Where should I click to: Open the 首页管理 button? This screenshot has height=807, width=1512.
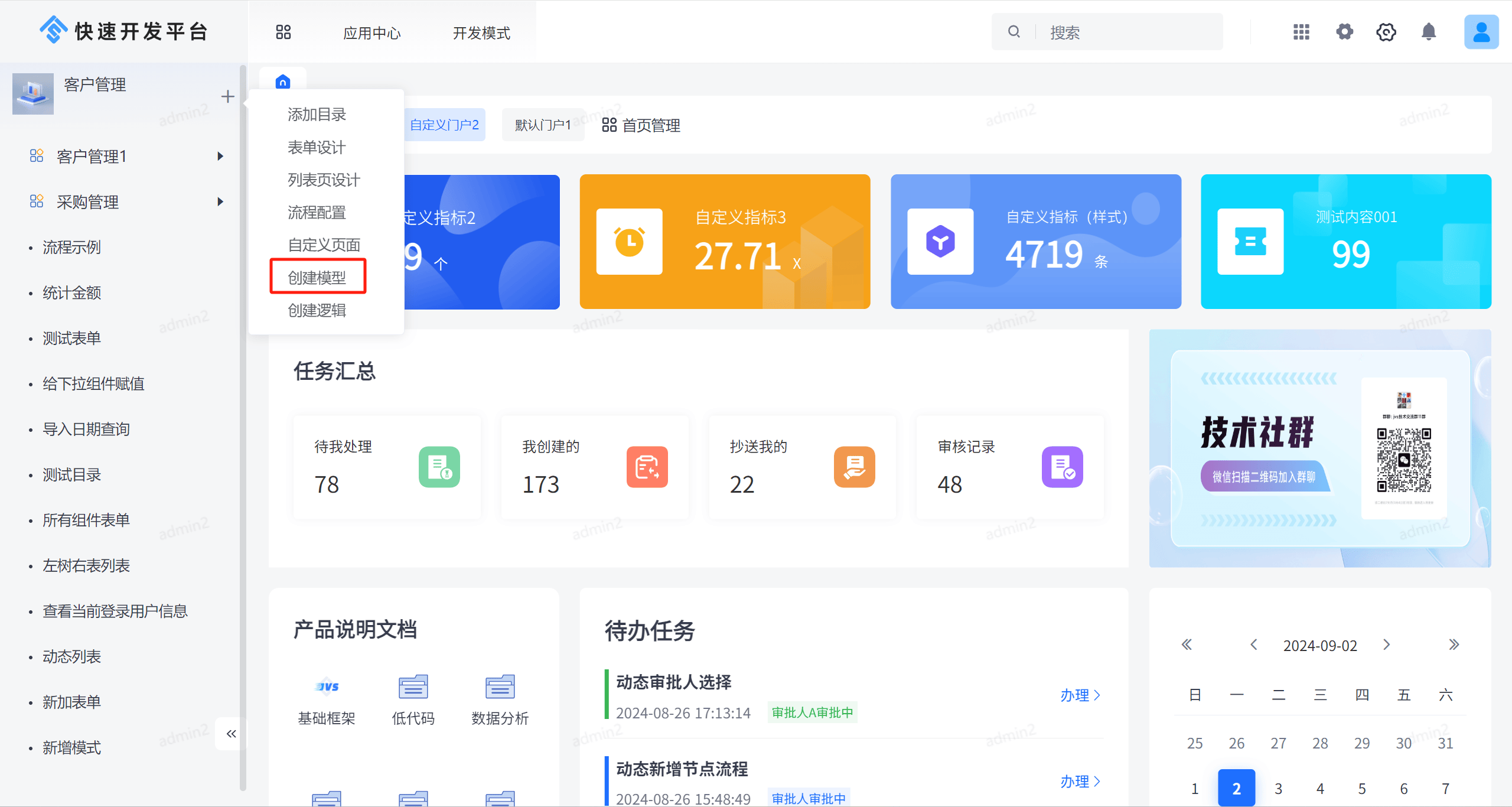click(x=641, y=125)
